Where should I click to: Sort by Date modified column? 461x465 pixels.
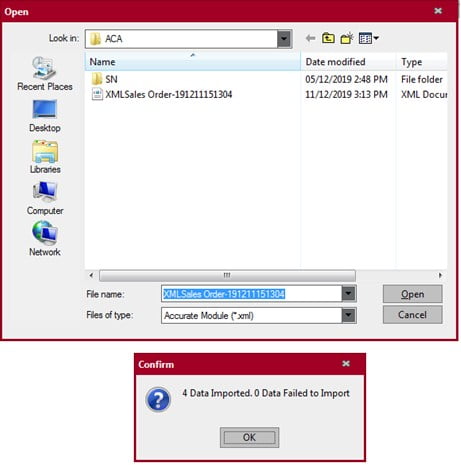coord(348,62)
